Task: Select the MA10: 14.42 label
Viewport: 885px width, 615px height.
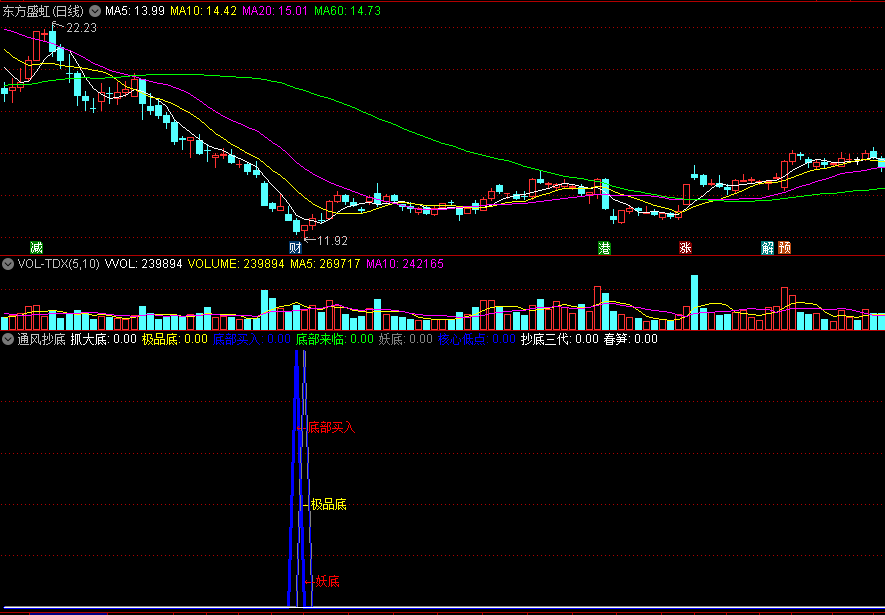Action: [x=203, y=11]
